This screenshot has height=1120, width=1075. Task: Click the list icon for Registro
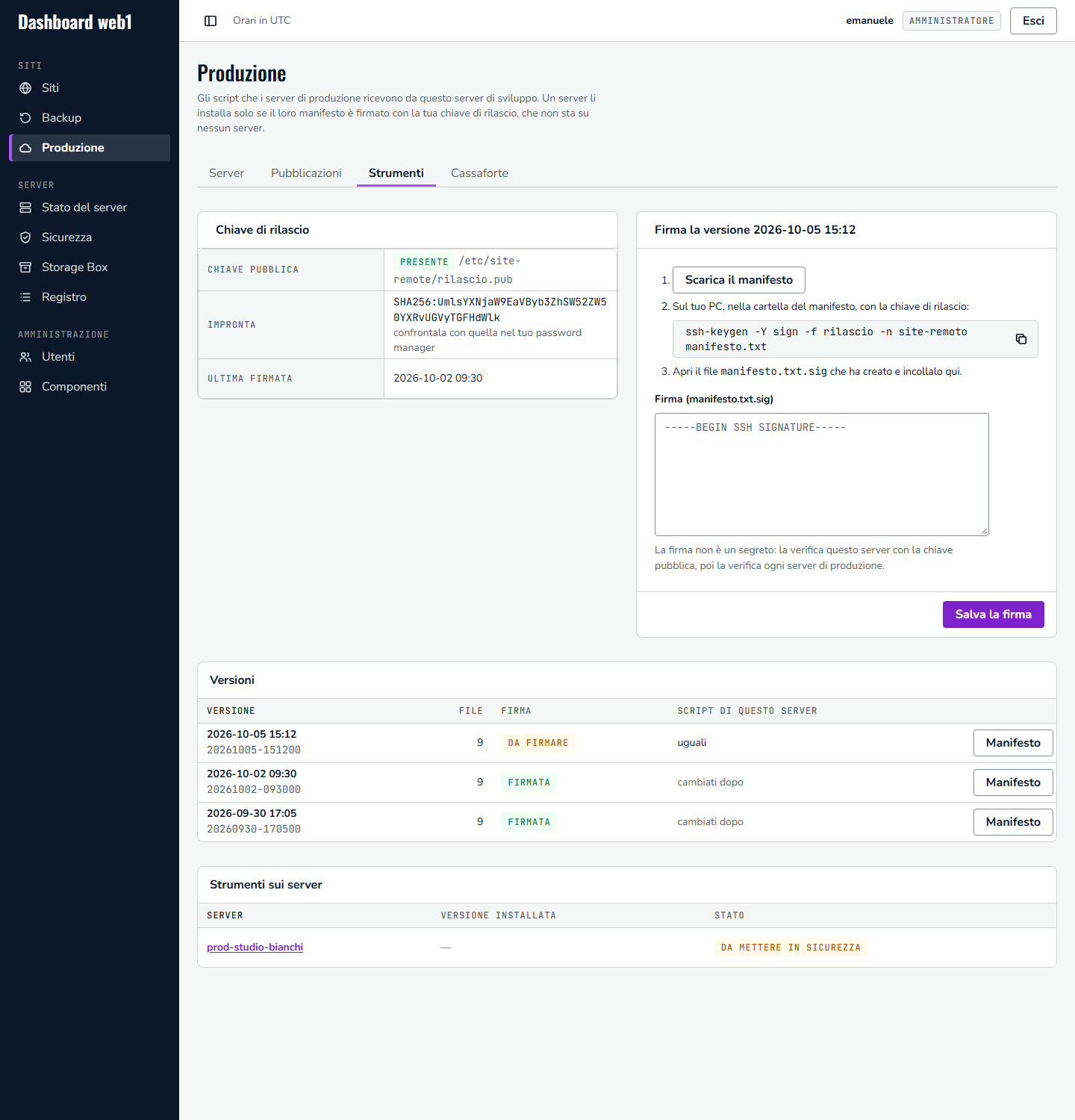click(25, 297)
